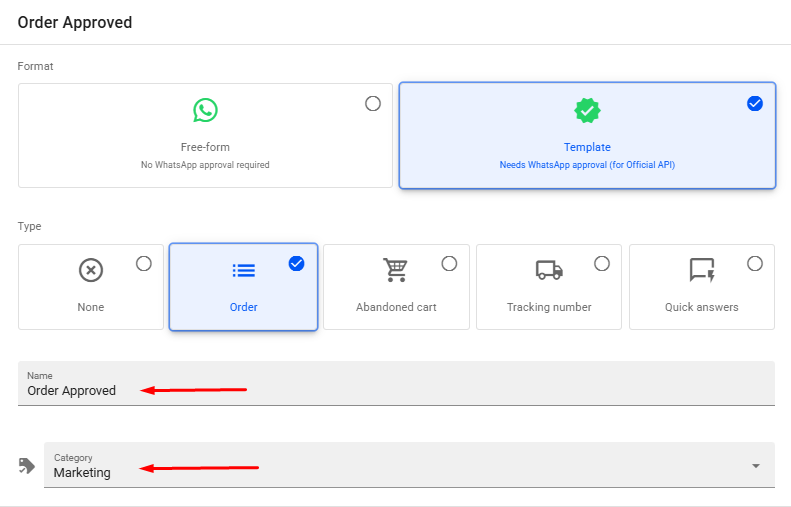Click the tag icon beside Category
This screenshot has height=507, width=791.
click(x=27, y=465)
